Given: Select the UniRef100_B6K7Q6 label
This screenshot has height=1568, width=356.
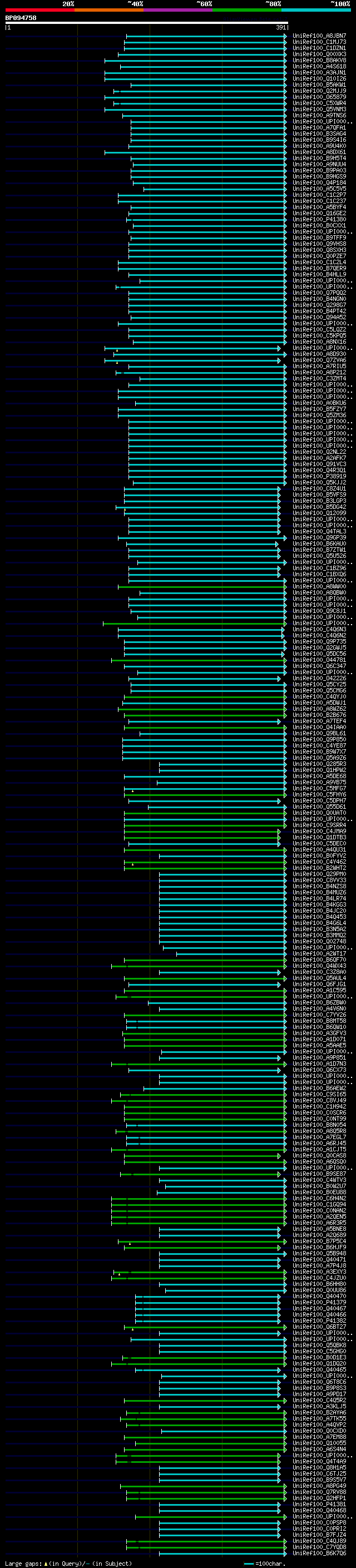Looking at the screenshot, I should click(319, 1553).
